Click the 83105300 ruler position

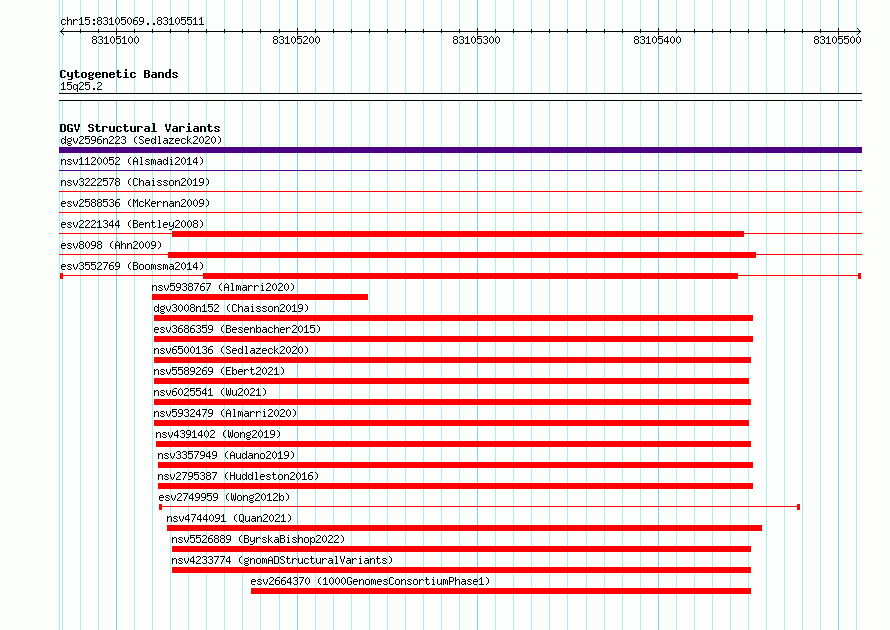pyautogui.click(x=476, y=40)
